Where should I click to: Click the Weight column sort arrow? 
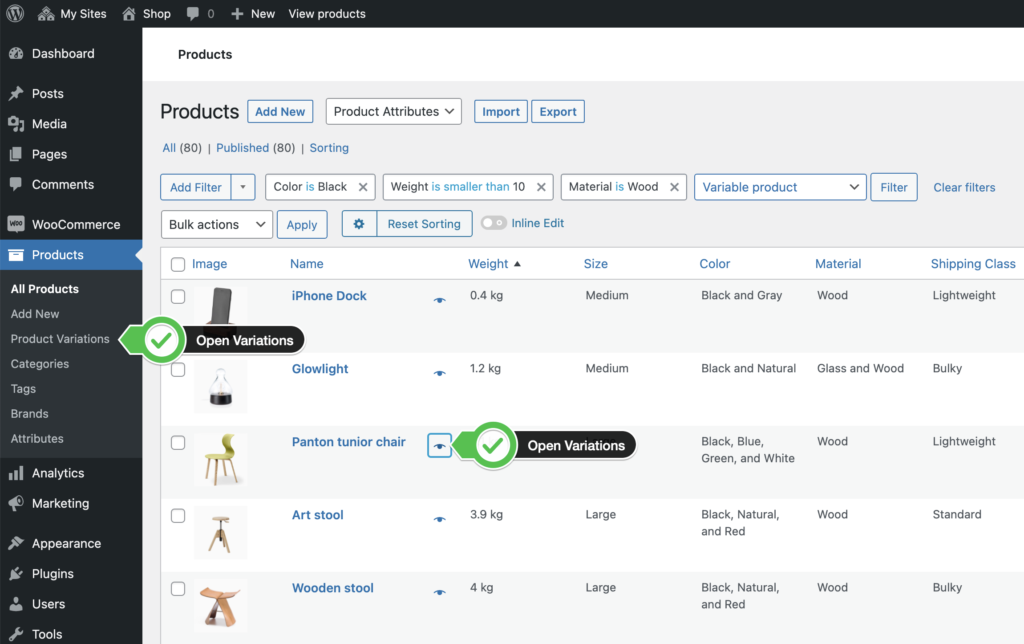[516, 263]
